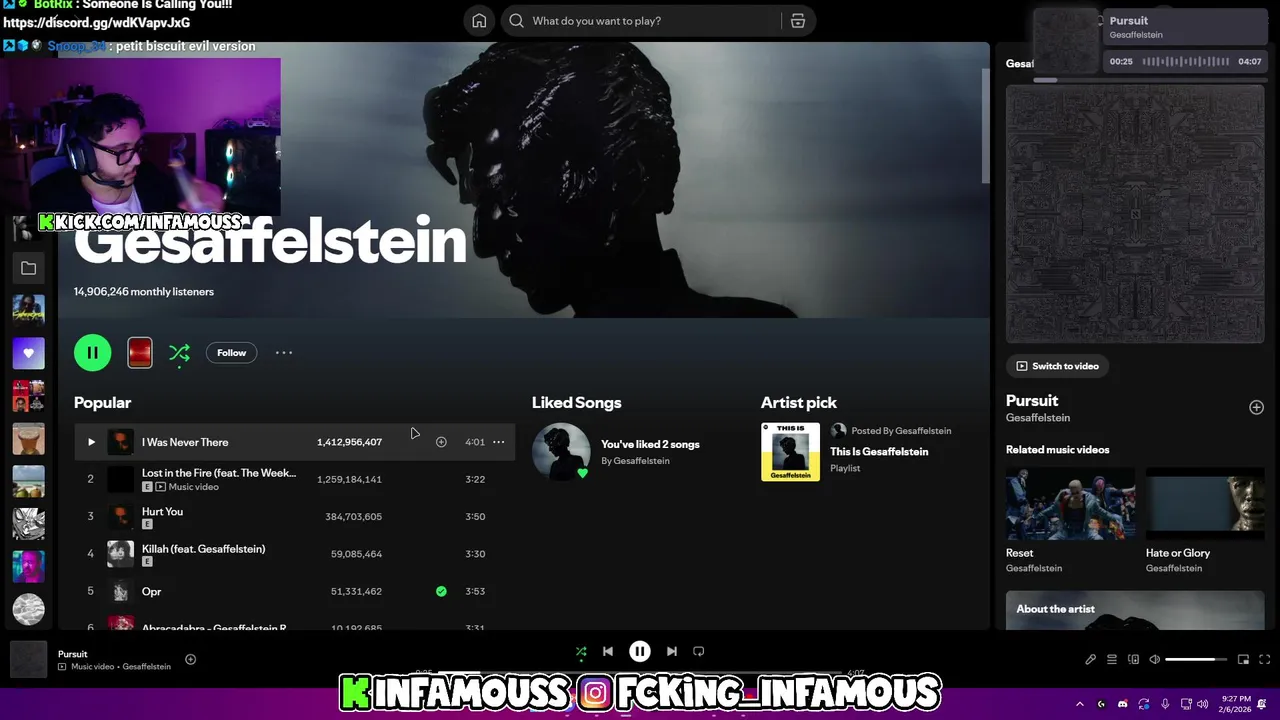Follow Gesaffelstein
The image size is (1280, 720).
pyautogui.click(x=231, y=353)
